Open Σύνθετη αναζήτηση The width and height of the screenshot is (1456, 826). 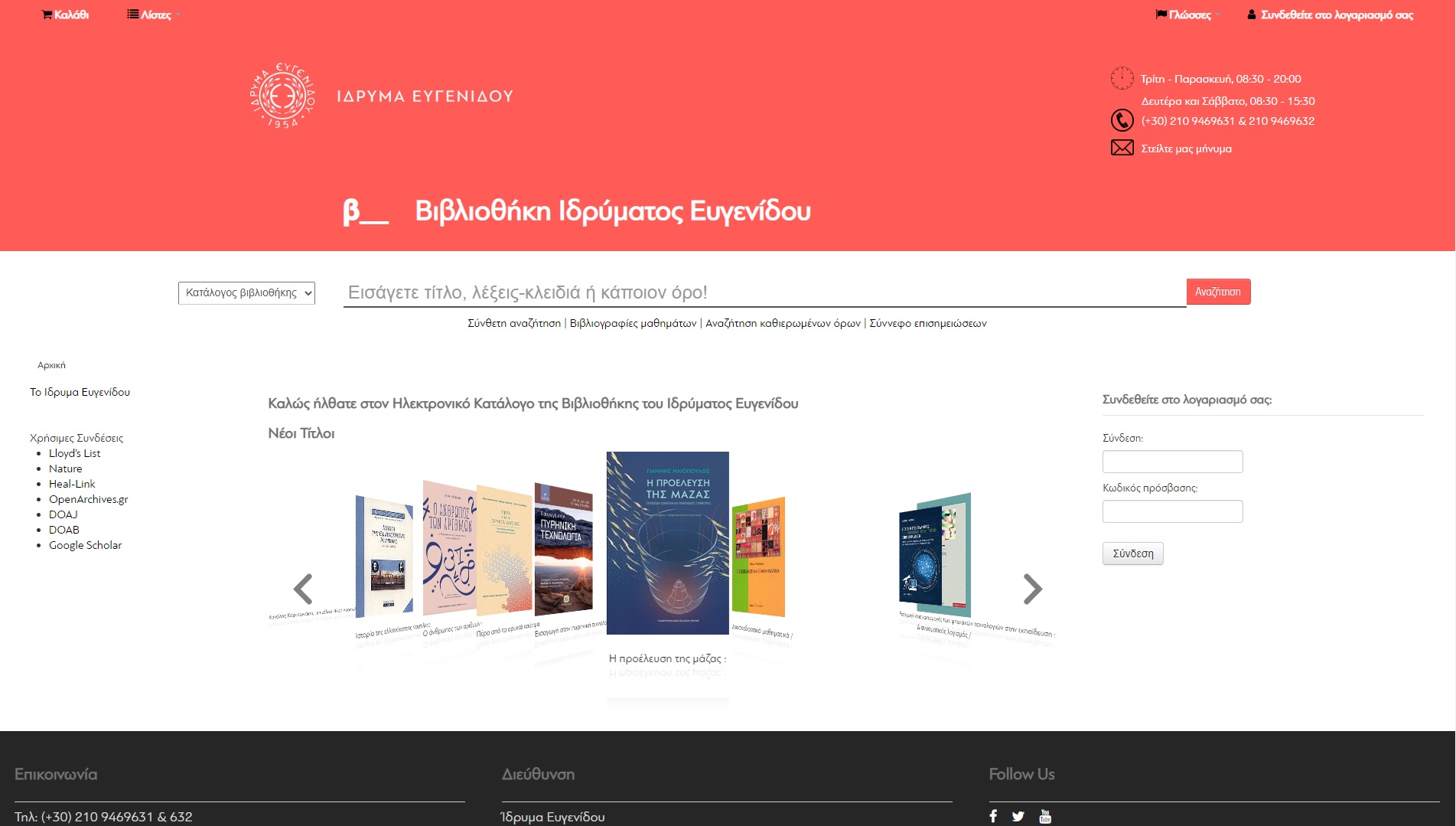(x=514, y=323)
